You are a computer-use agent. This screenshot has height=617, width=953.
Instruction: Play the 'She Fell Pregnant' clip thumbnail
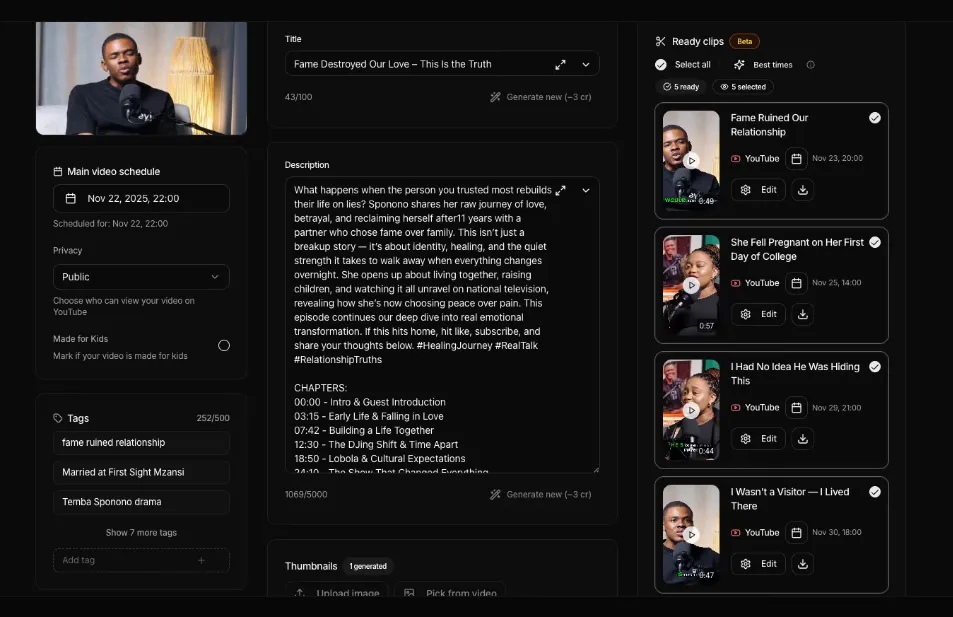click(x=691, y=285)
